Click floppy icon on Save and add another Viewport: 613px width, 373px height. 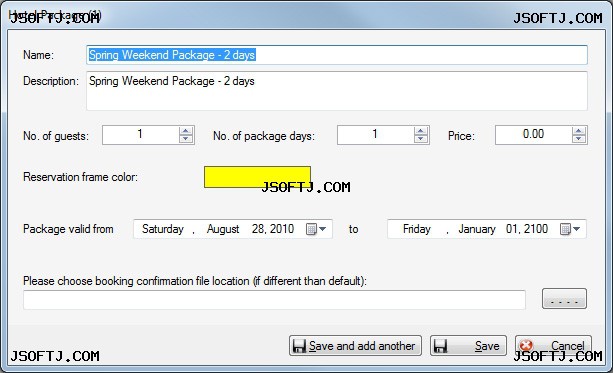pyautogui.click(x=299, y=346)
